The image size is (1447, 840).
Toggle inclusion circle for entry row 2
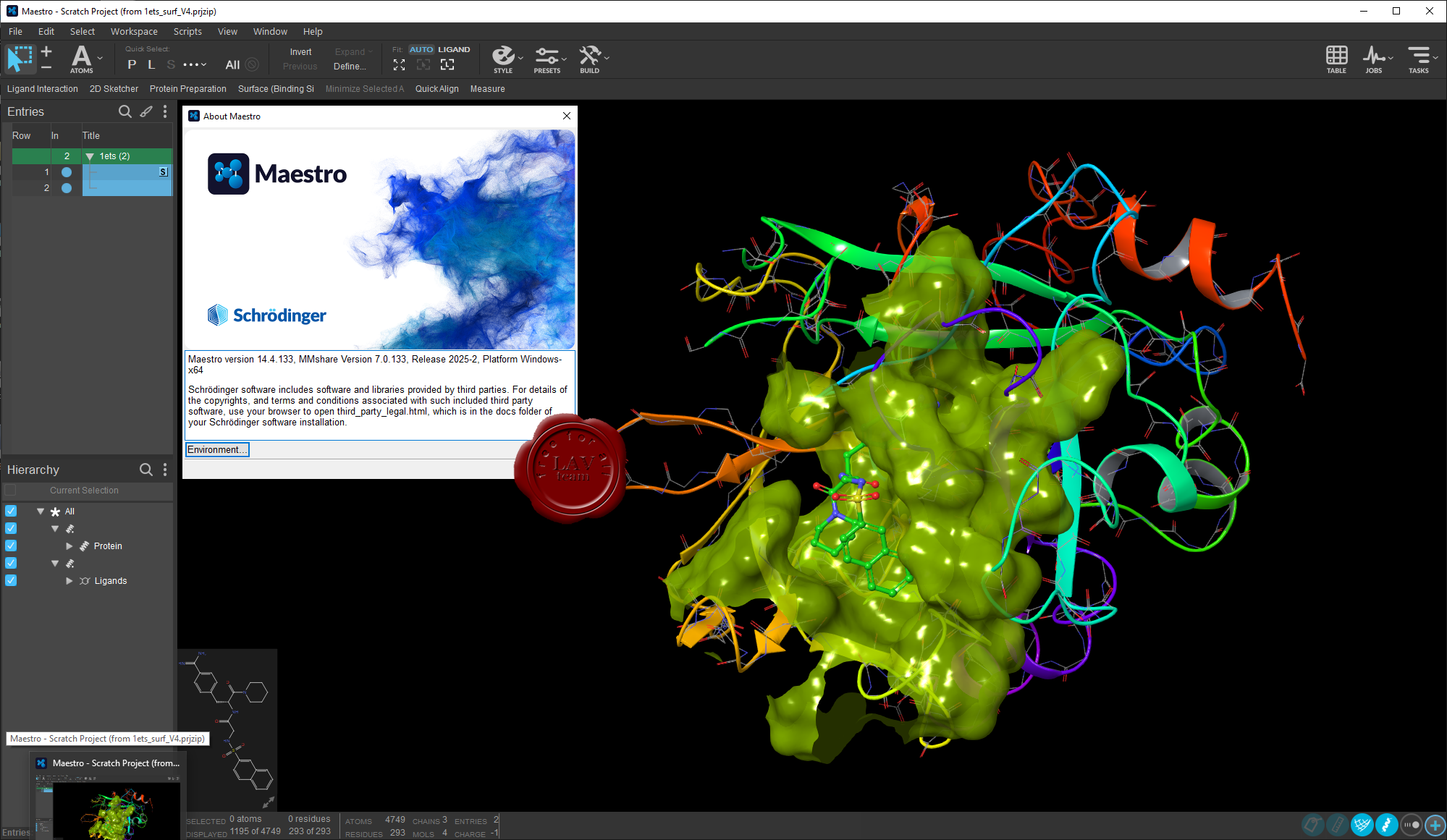click(67, 188)
